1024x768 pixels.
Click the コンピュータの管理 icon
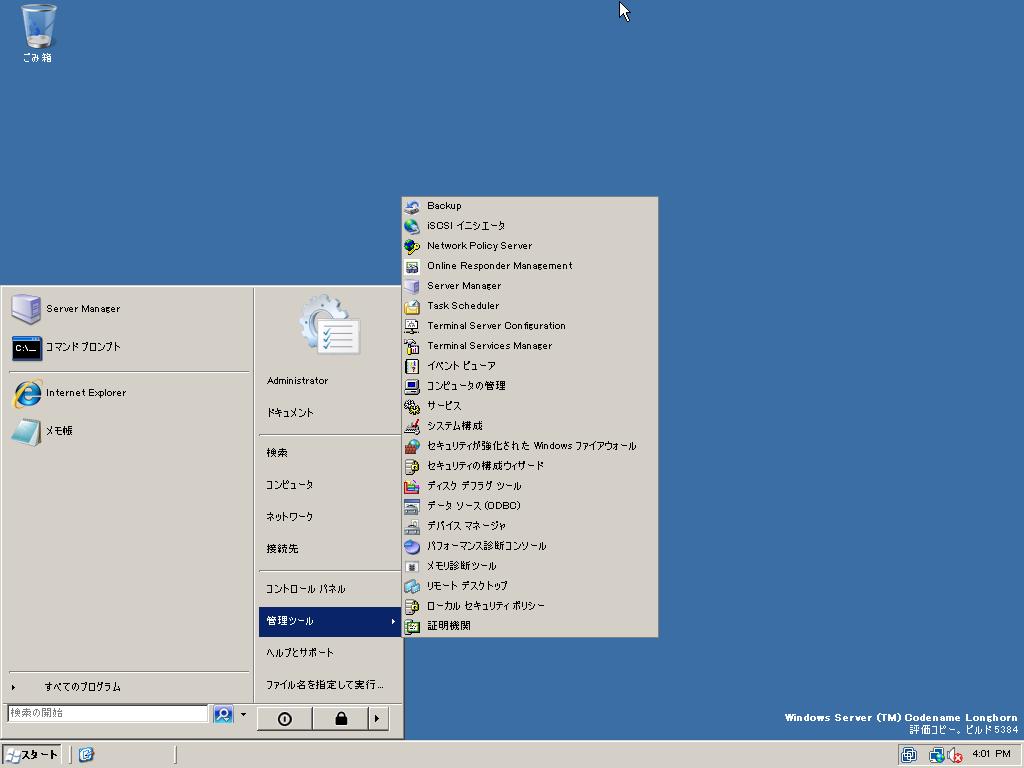point(411,386)
